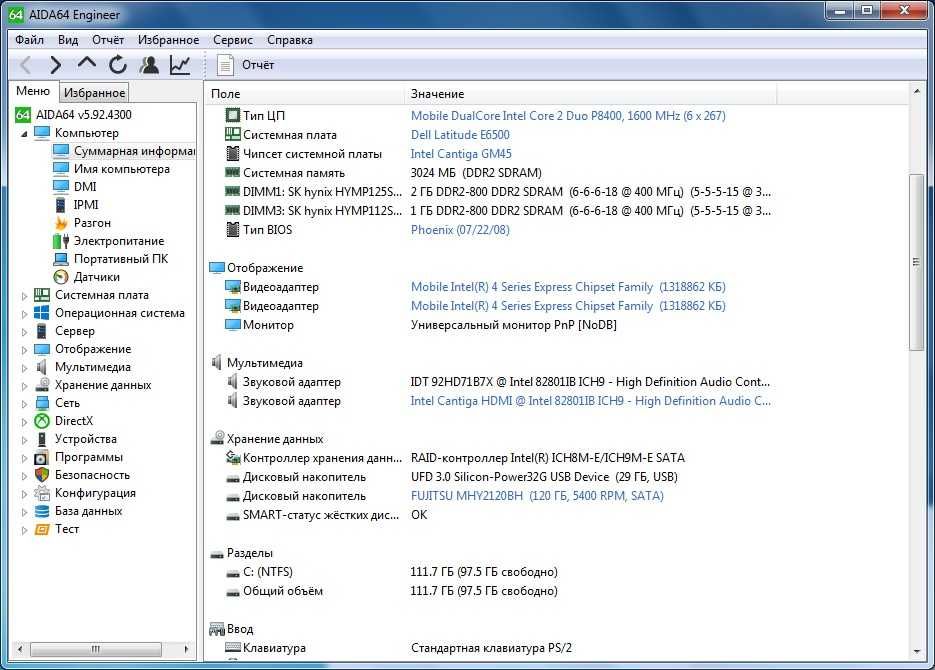Viewport: 935px width, 670px height.
Task: Click the Безопасность shield icon
Action: [42, 475]
